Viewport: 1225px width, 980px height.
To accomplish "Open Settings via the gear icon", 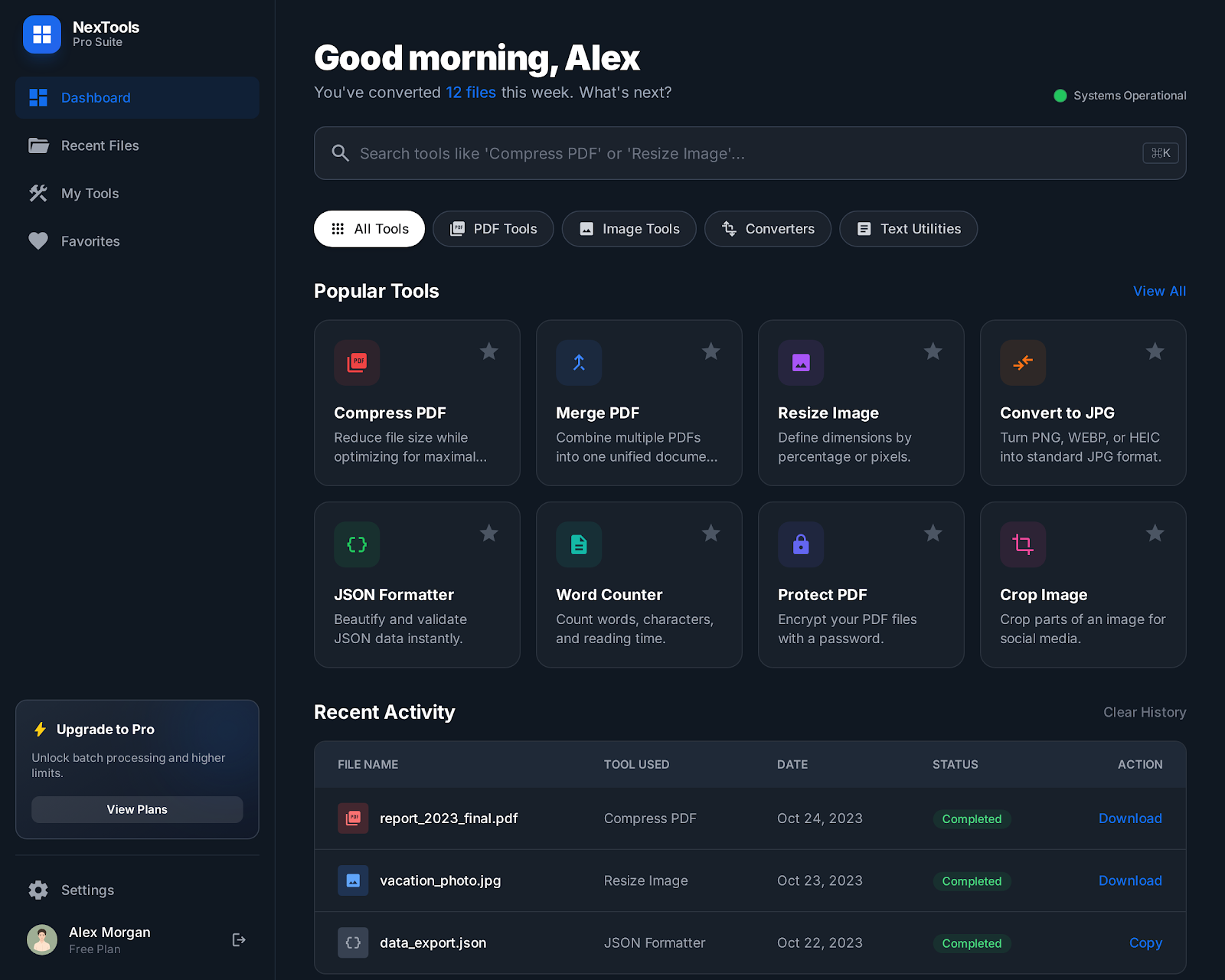I will [38, 890].
